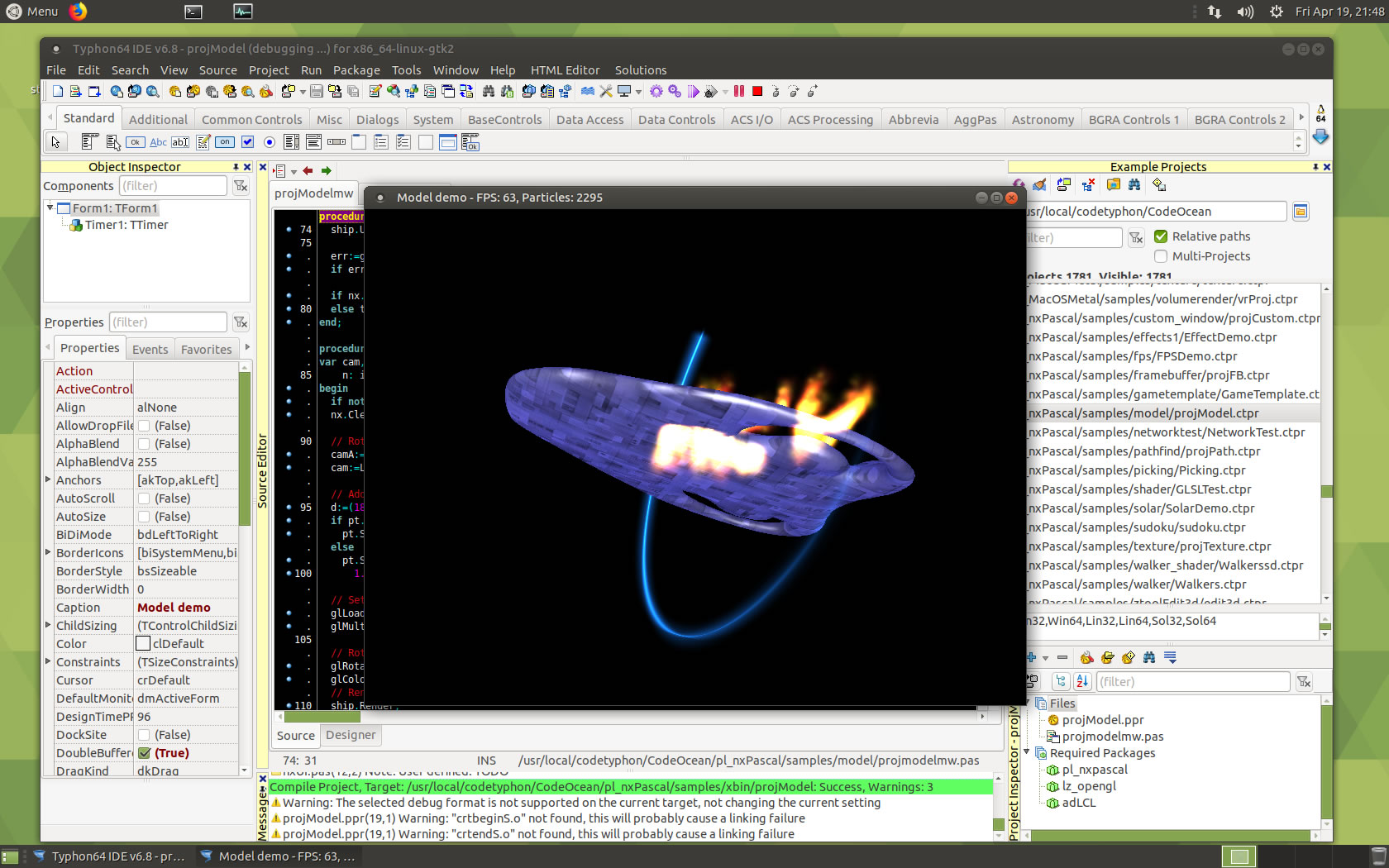Click the red Stop debugging icon
This screenshot has height=868, width=1389.
tap(757, 92)
